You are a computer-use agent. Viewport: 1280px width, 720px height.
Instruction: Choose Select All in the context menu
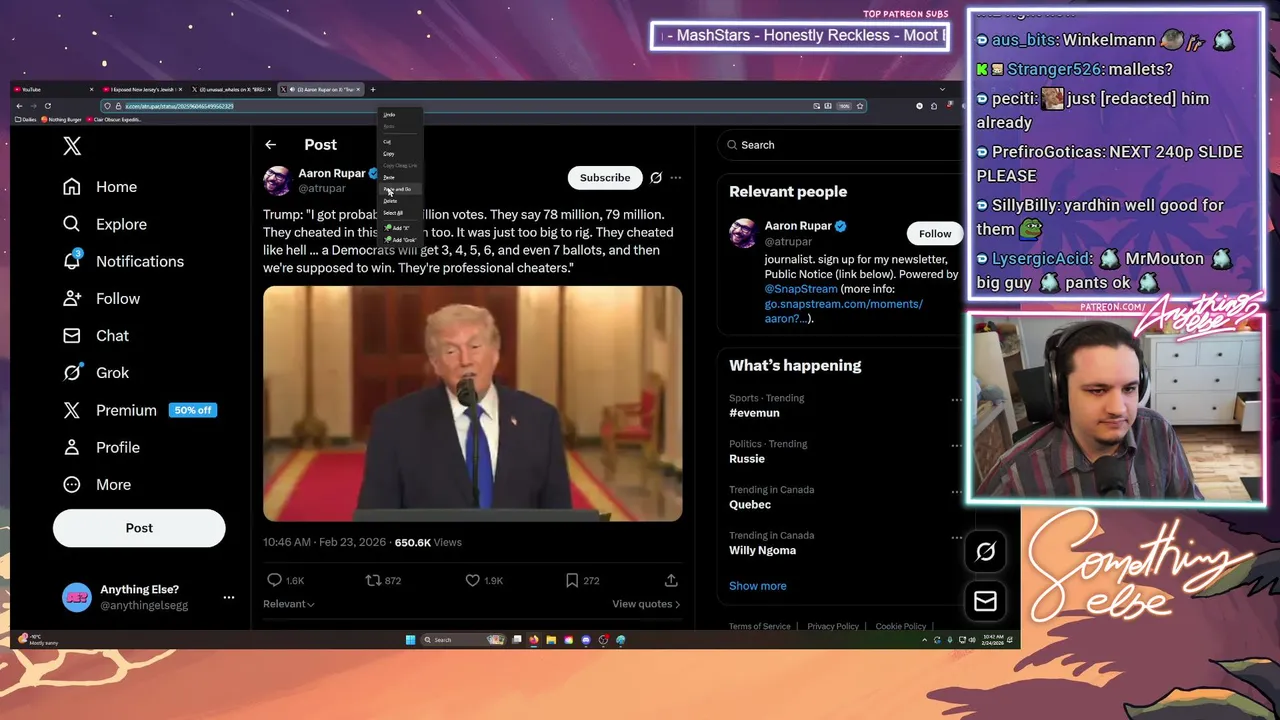(402, 213)
